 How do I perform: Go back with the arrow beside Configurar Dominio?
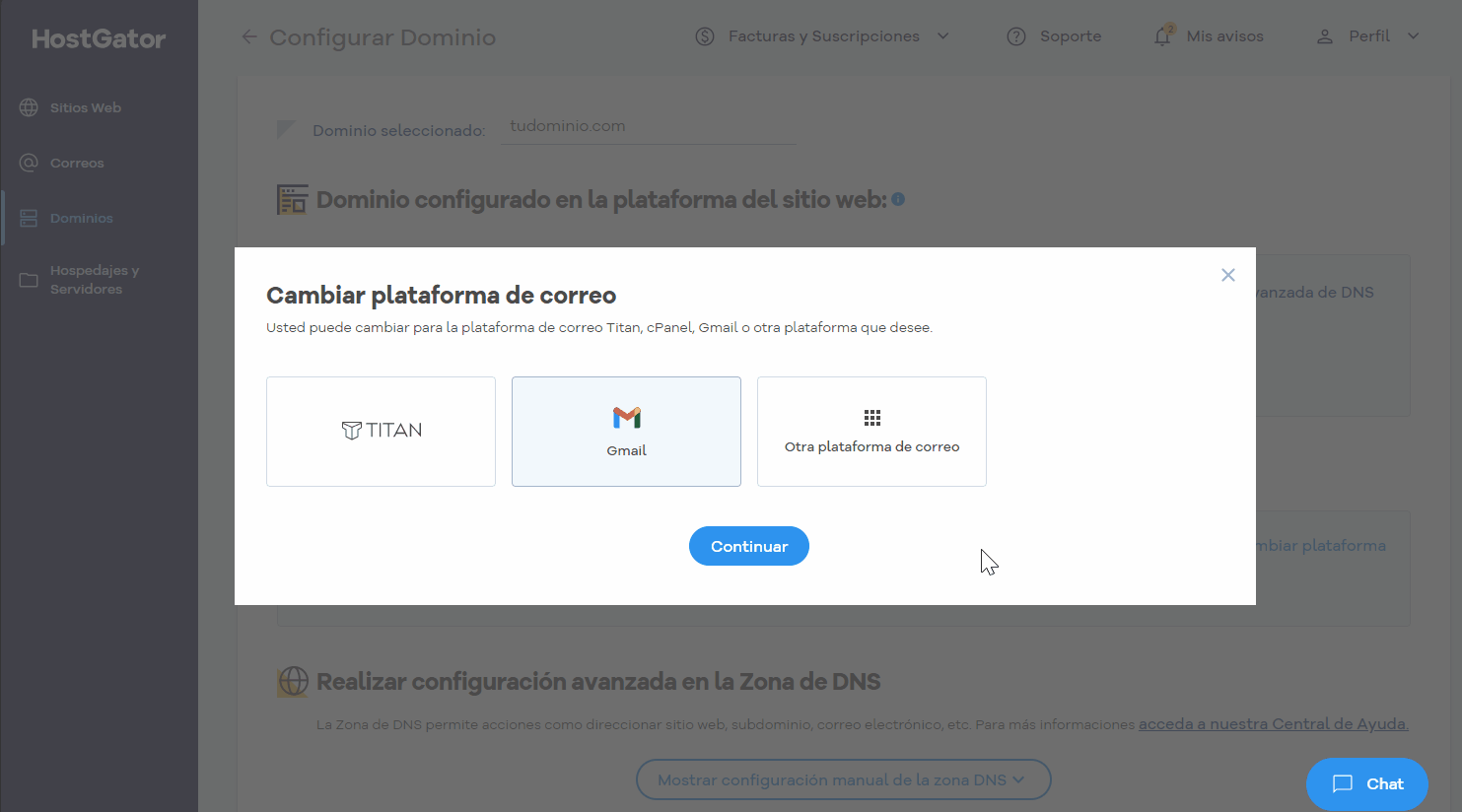point(248,36)
